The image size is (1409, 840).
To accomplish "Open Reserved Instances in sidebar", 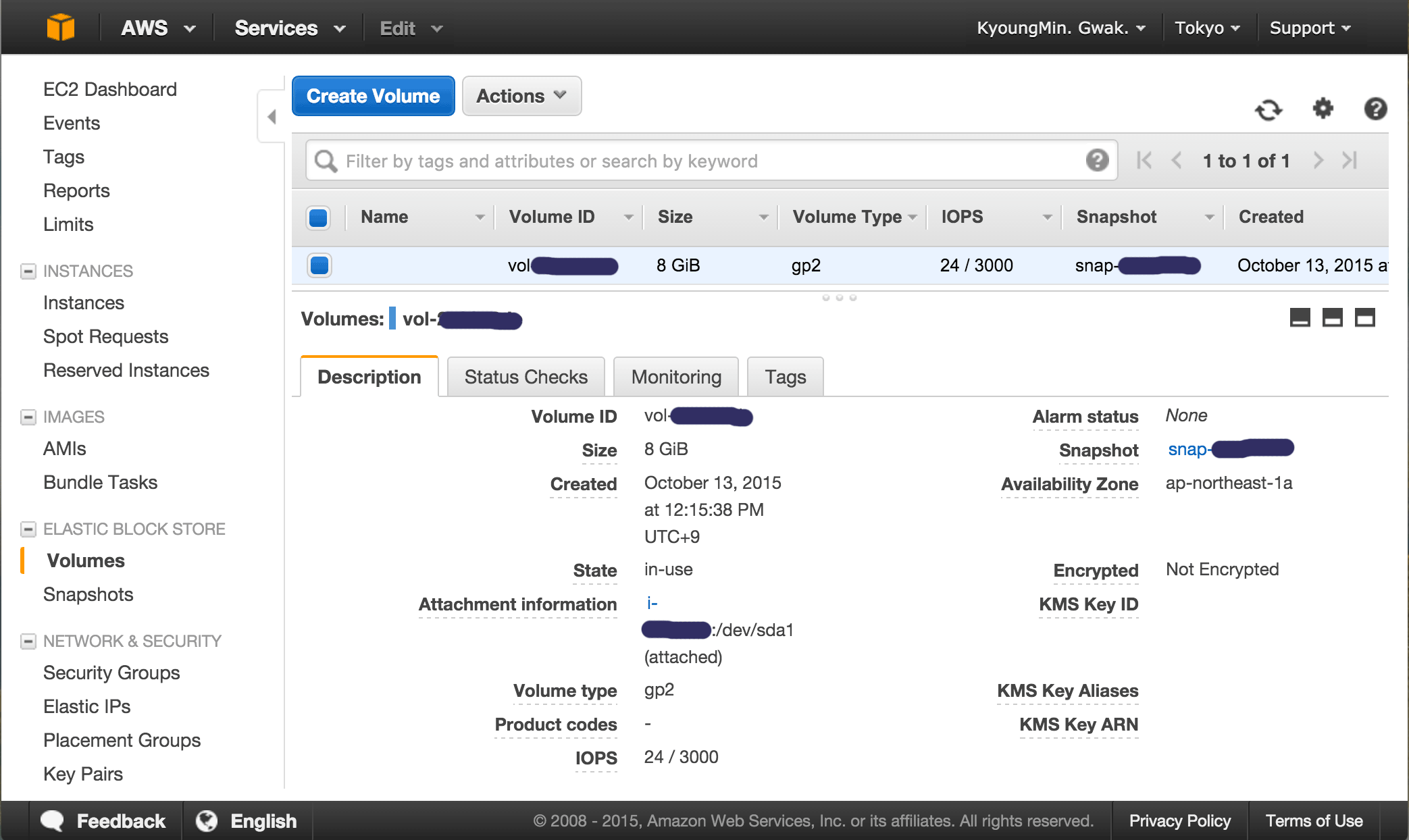I will 126,370.
